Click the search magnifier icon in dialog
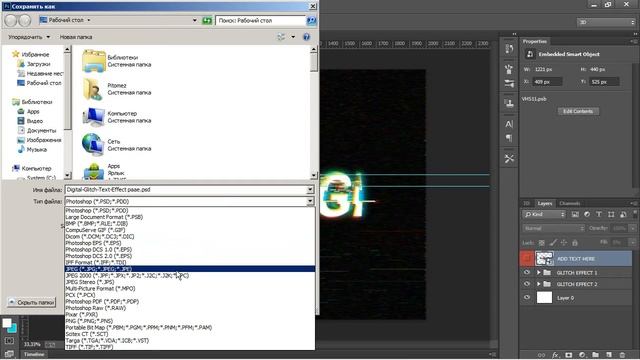The image size is (640, 360). click(x=311, y=20)
